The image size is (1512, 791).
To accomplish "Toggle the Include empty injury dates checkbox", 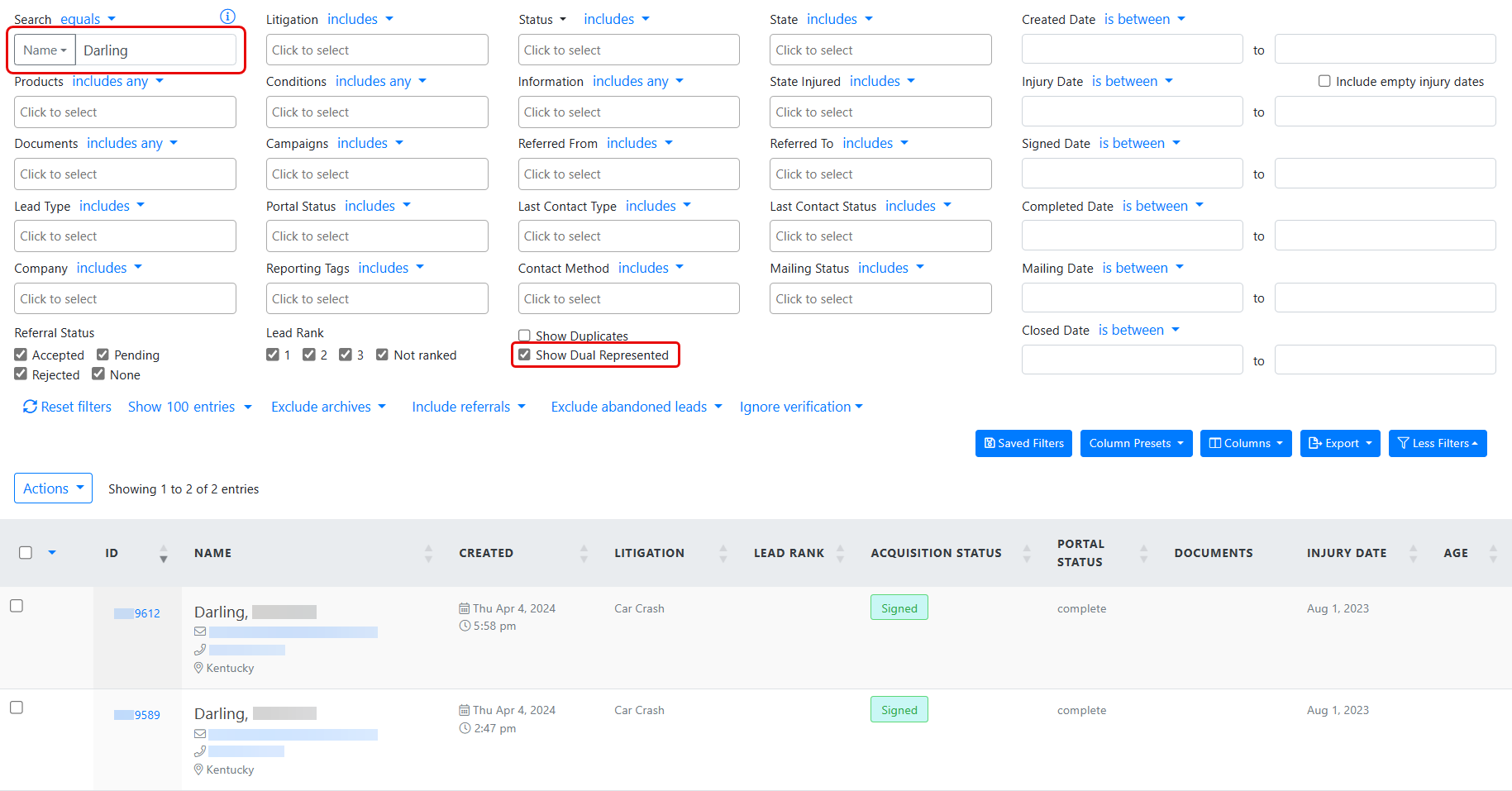I will [x=1324, y=81].
